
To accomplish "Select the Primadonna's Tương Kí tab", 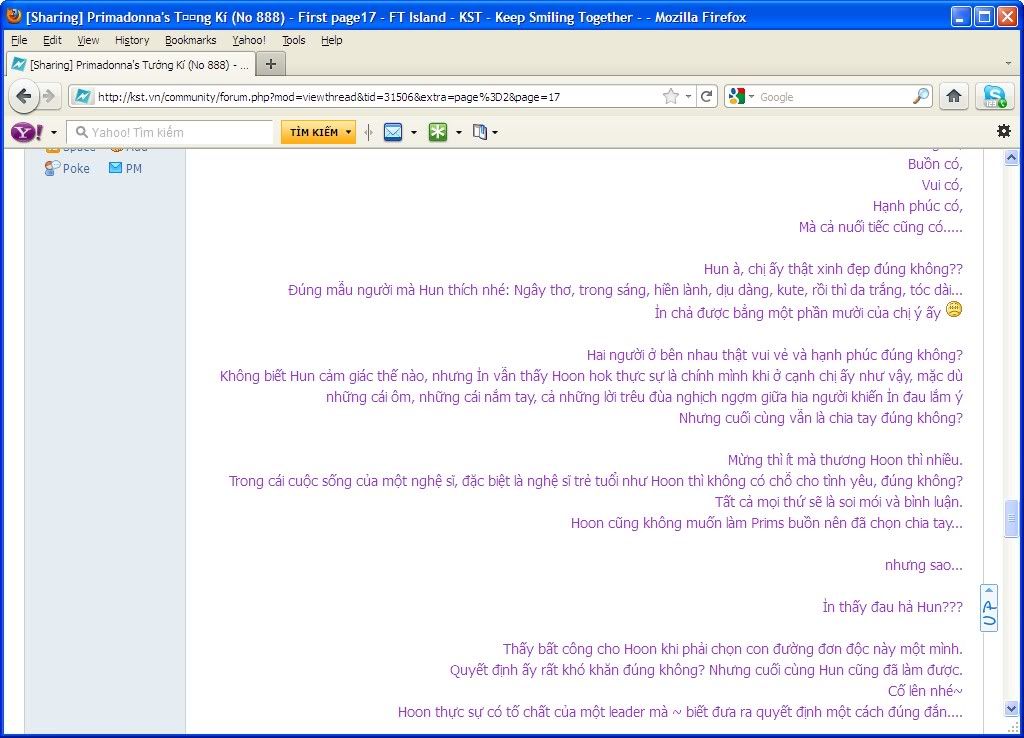I will [x=129, y=65].
